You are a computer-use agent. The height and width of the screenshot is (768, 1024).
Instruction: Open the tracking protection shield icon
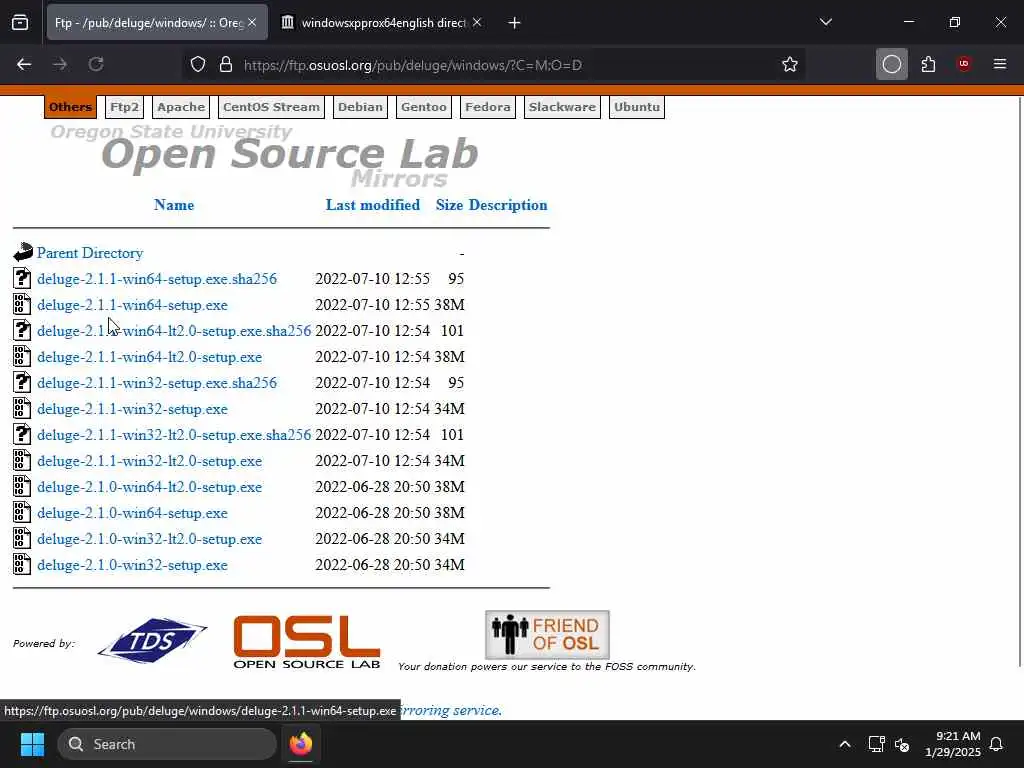(198, 64)
